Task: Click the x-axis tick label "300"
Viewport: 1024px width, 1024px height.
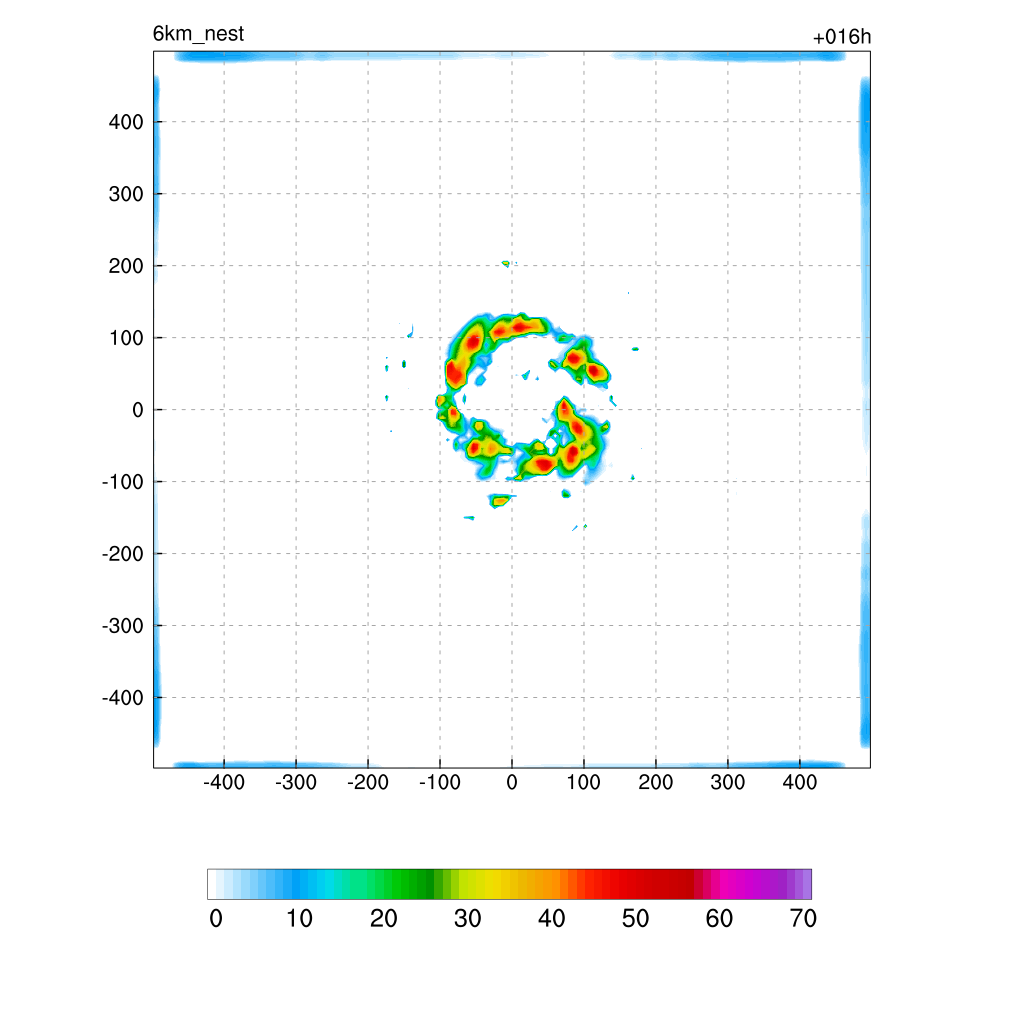Action: click(728, 782)
